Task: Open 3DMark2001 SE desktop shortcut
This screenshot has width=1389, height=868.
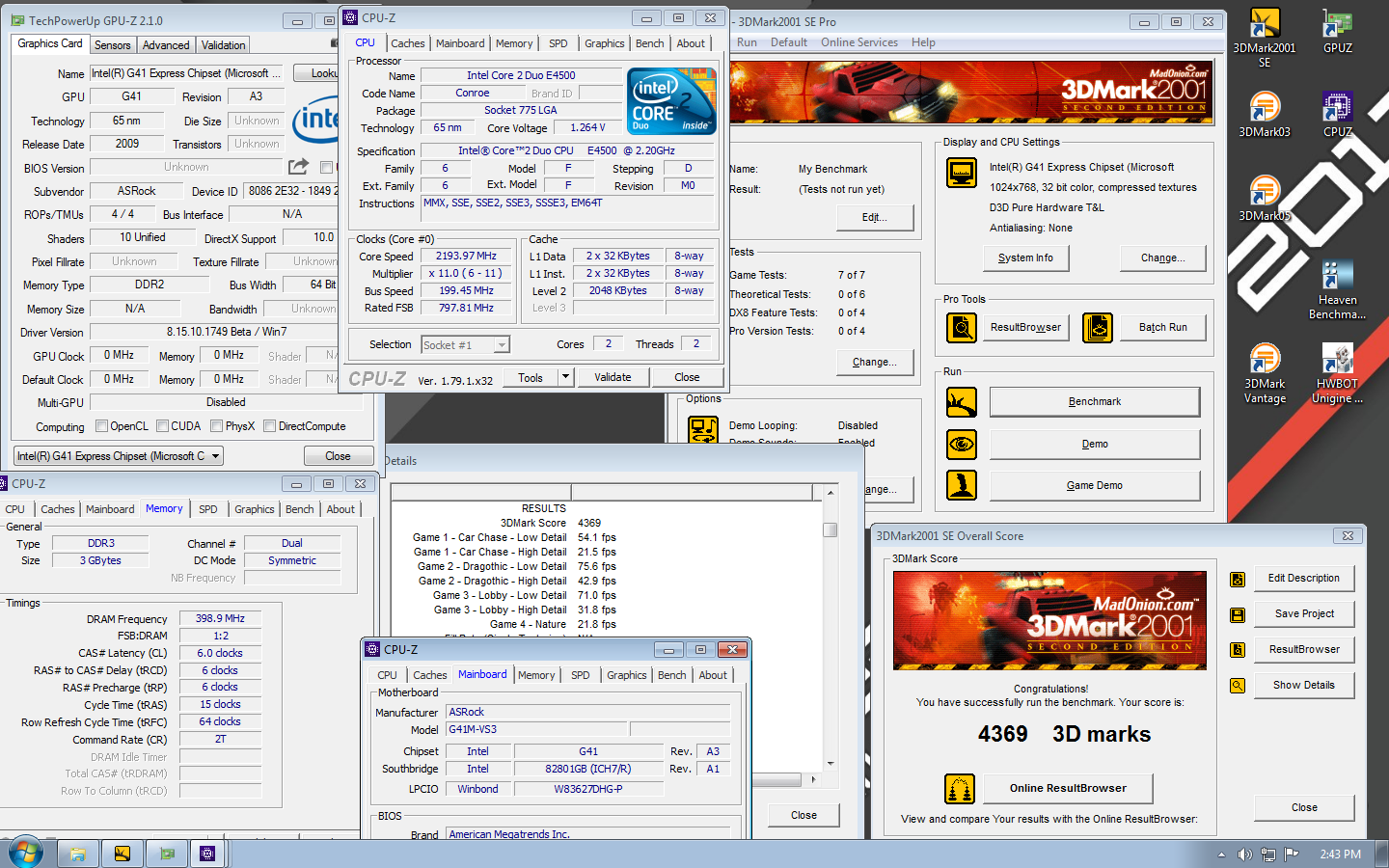Action: (x=1265, y=39)
